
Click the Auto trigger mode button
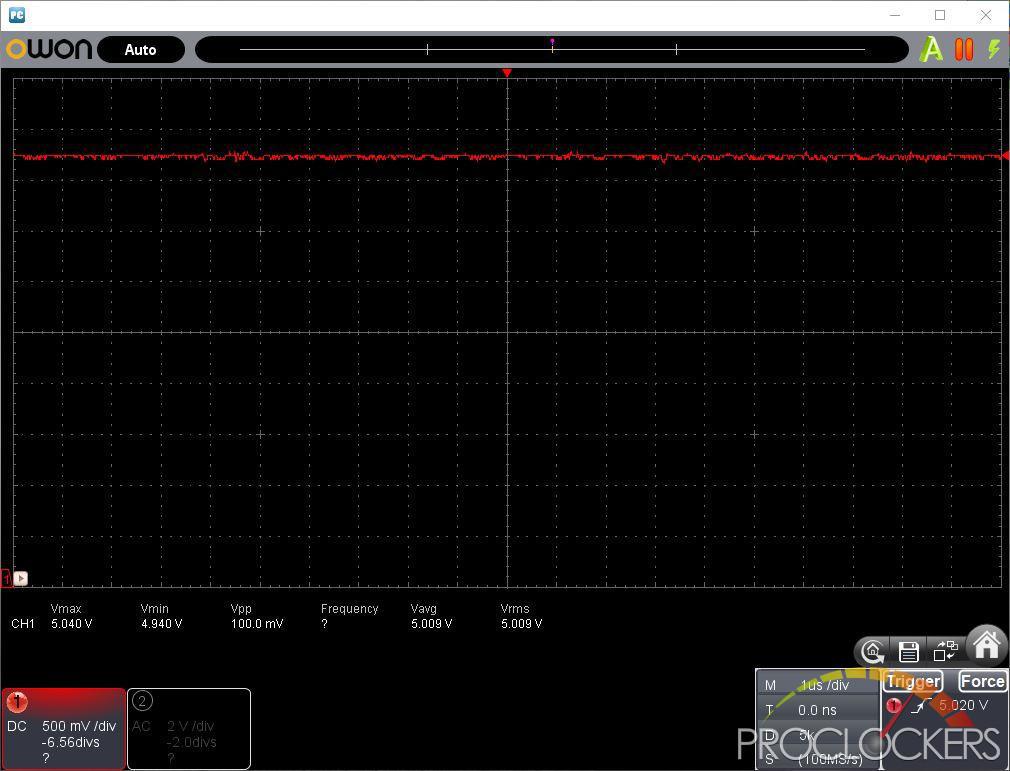coord(140,50)
